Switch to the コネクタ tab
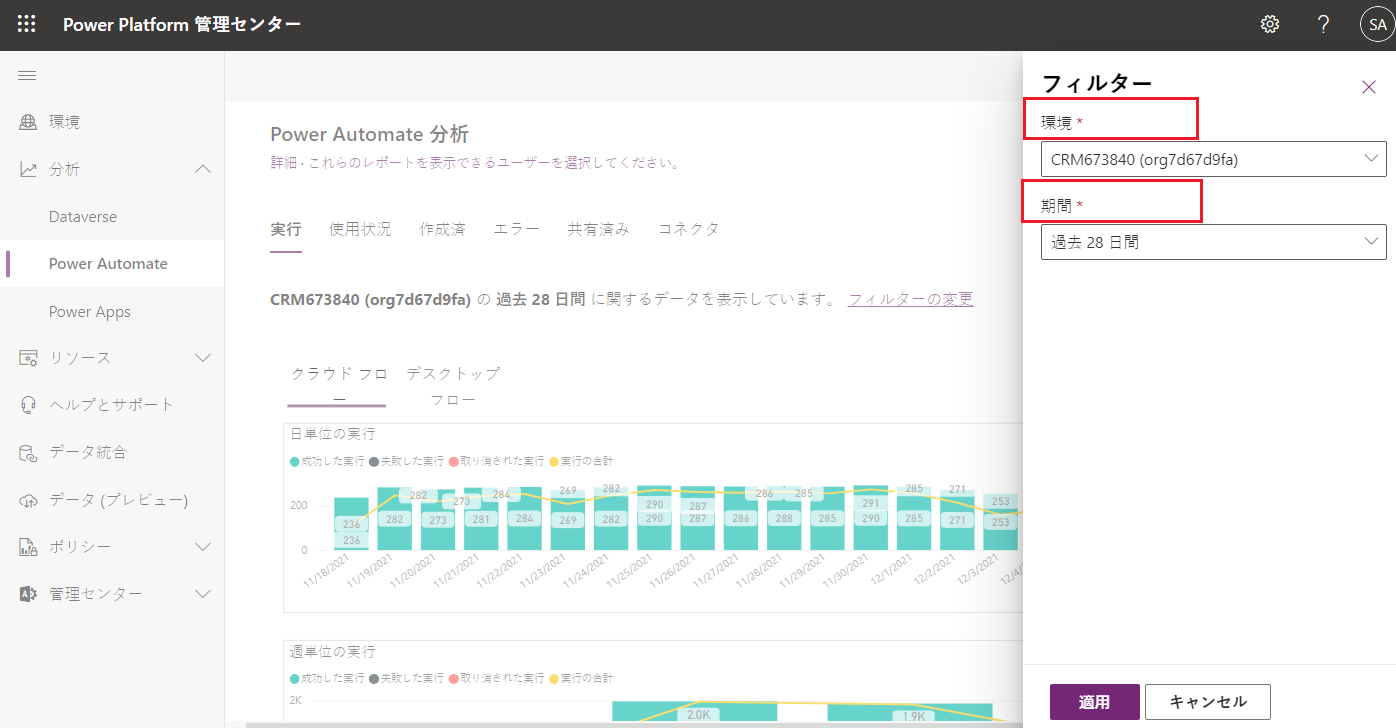 point(689,229)
